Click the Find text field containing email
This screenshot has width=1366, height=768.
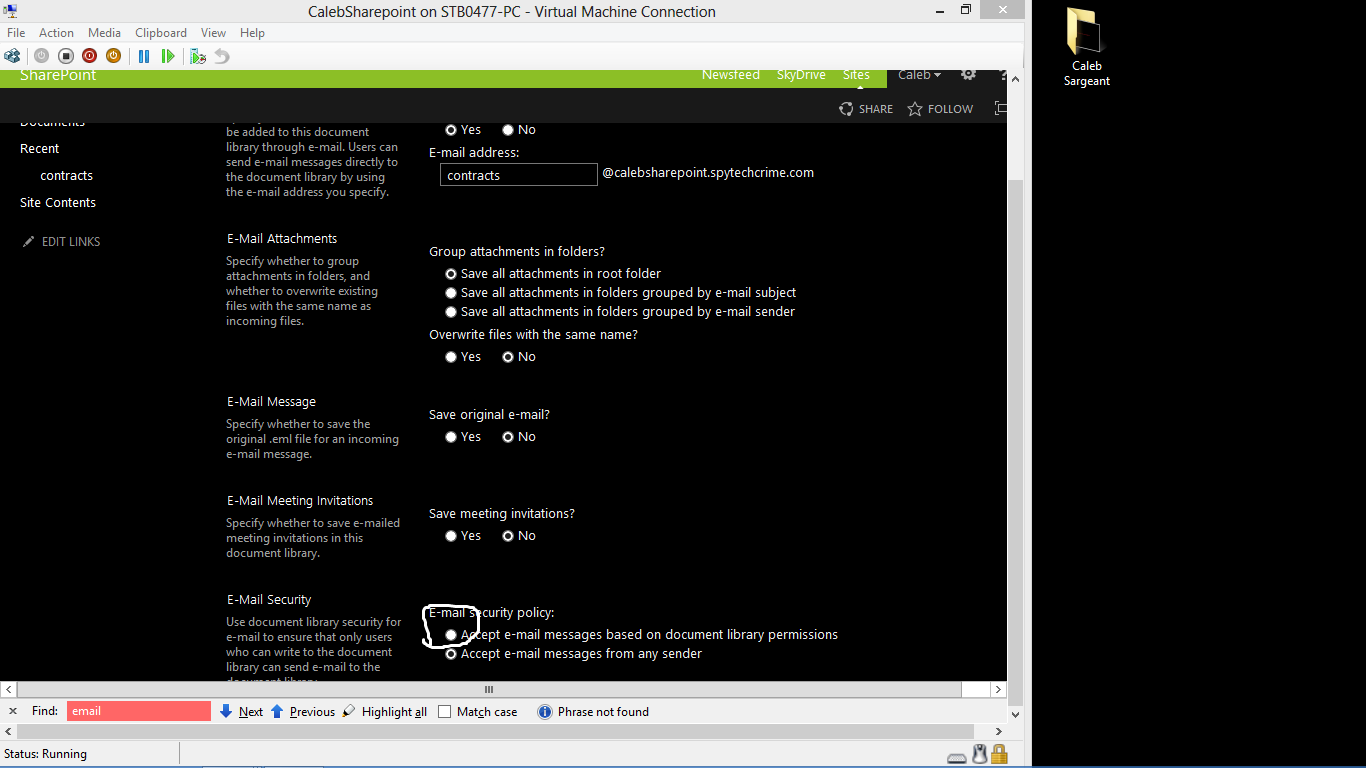coord(139,711)
